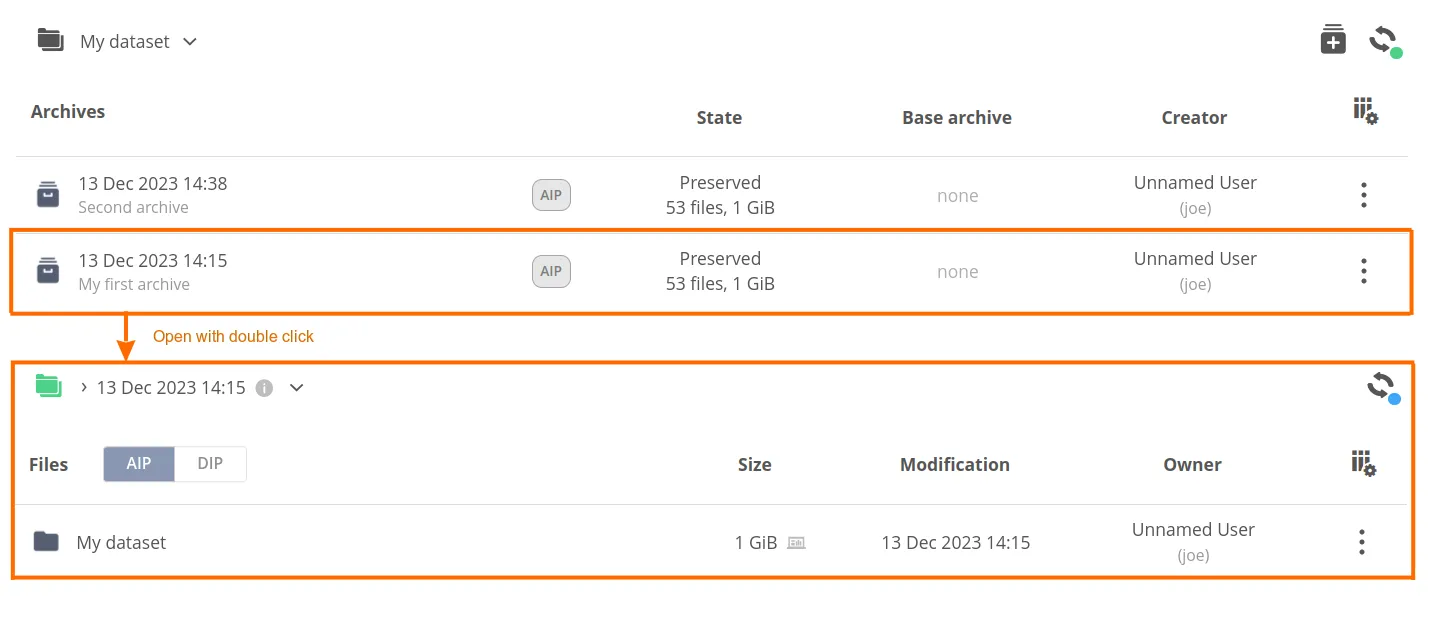The width and height of the screenshot is (1441, 620).
Task: Open archives column configuration icon
Action: tap(1365, 112)
